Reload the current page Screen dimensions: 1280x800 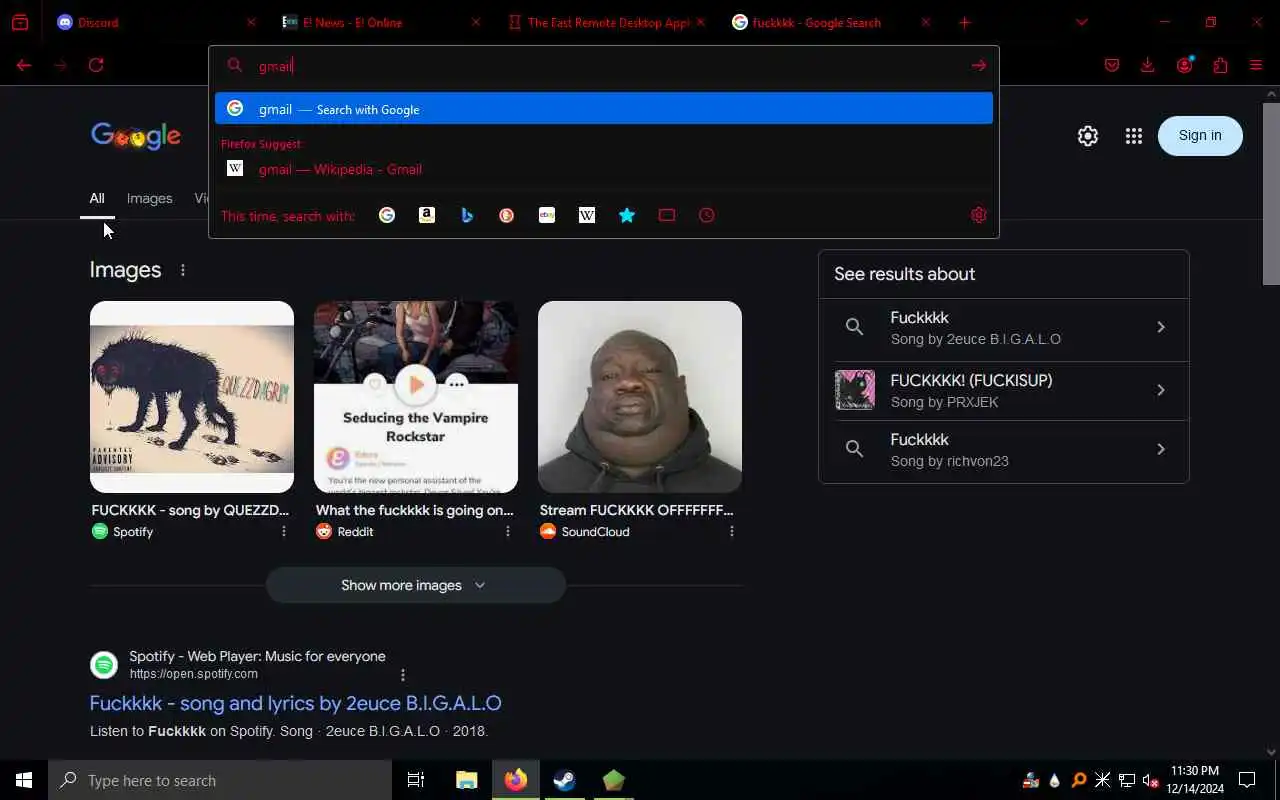96,65
